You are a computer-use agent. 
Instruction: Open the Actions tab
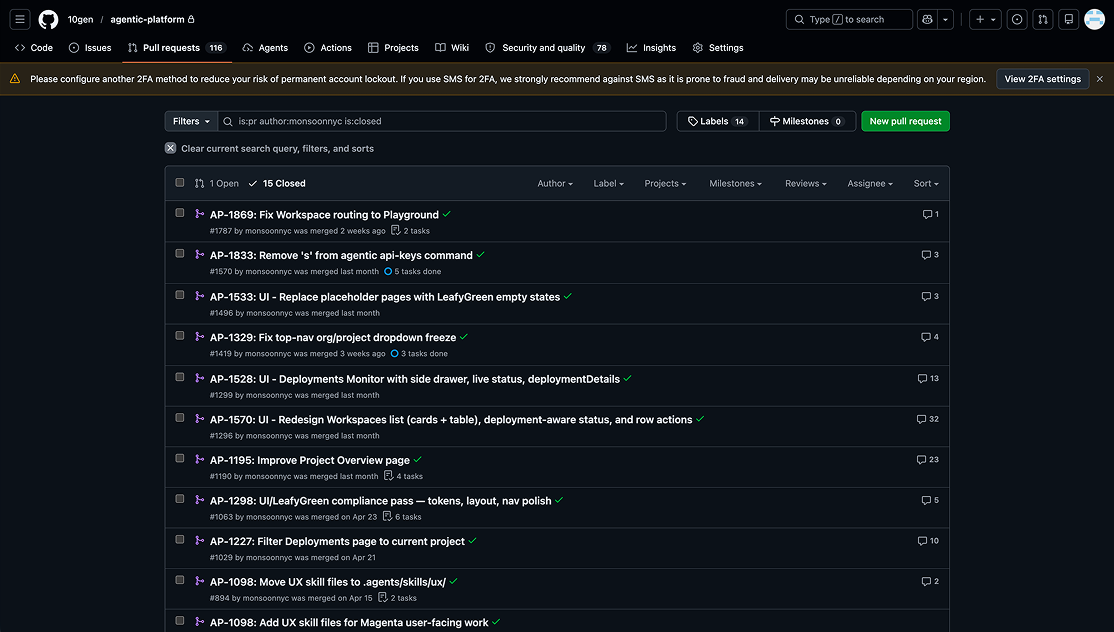(x=328, y=48)
